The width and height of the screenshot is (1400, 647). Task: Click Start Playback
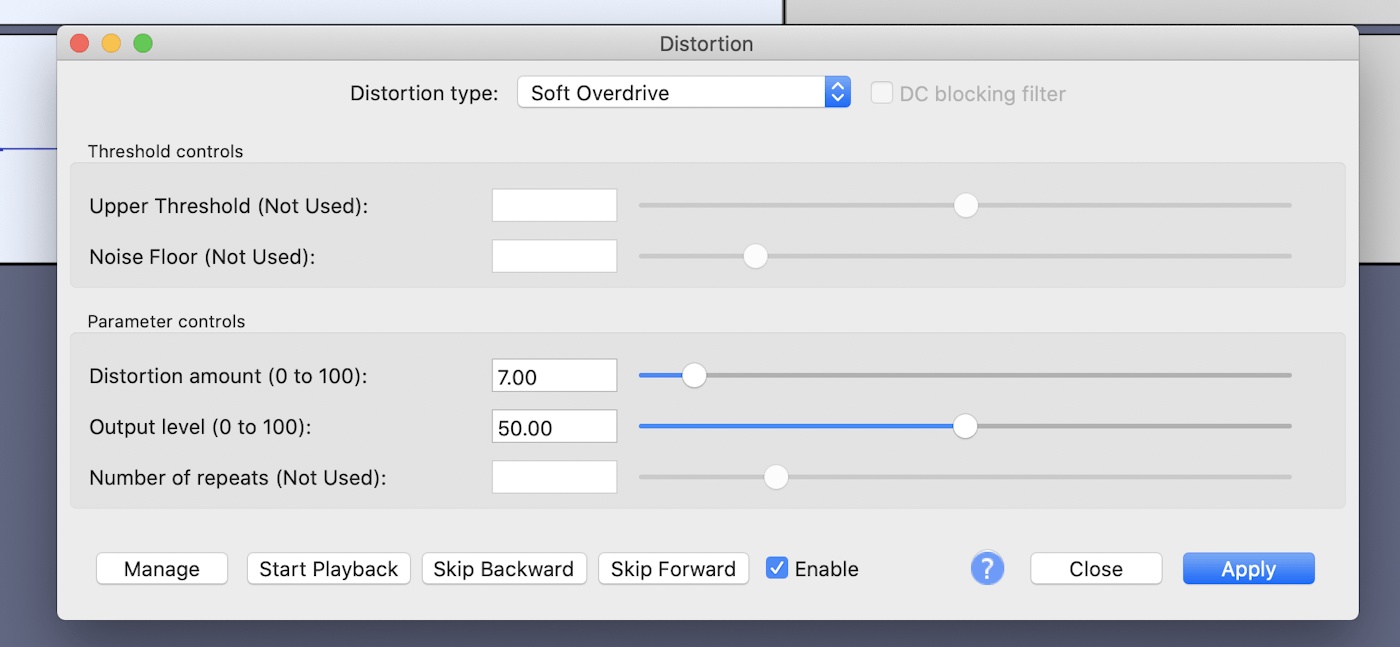pos(329,569)
